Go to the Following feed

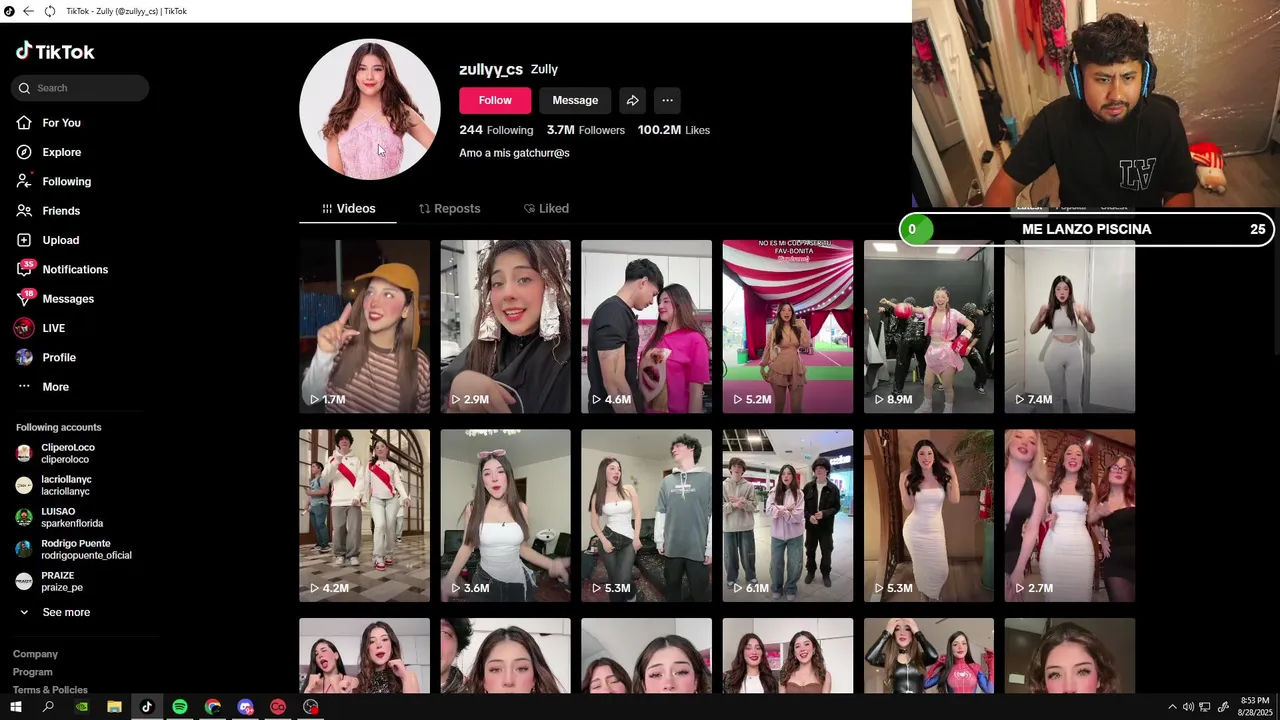coord(53,181)
